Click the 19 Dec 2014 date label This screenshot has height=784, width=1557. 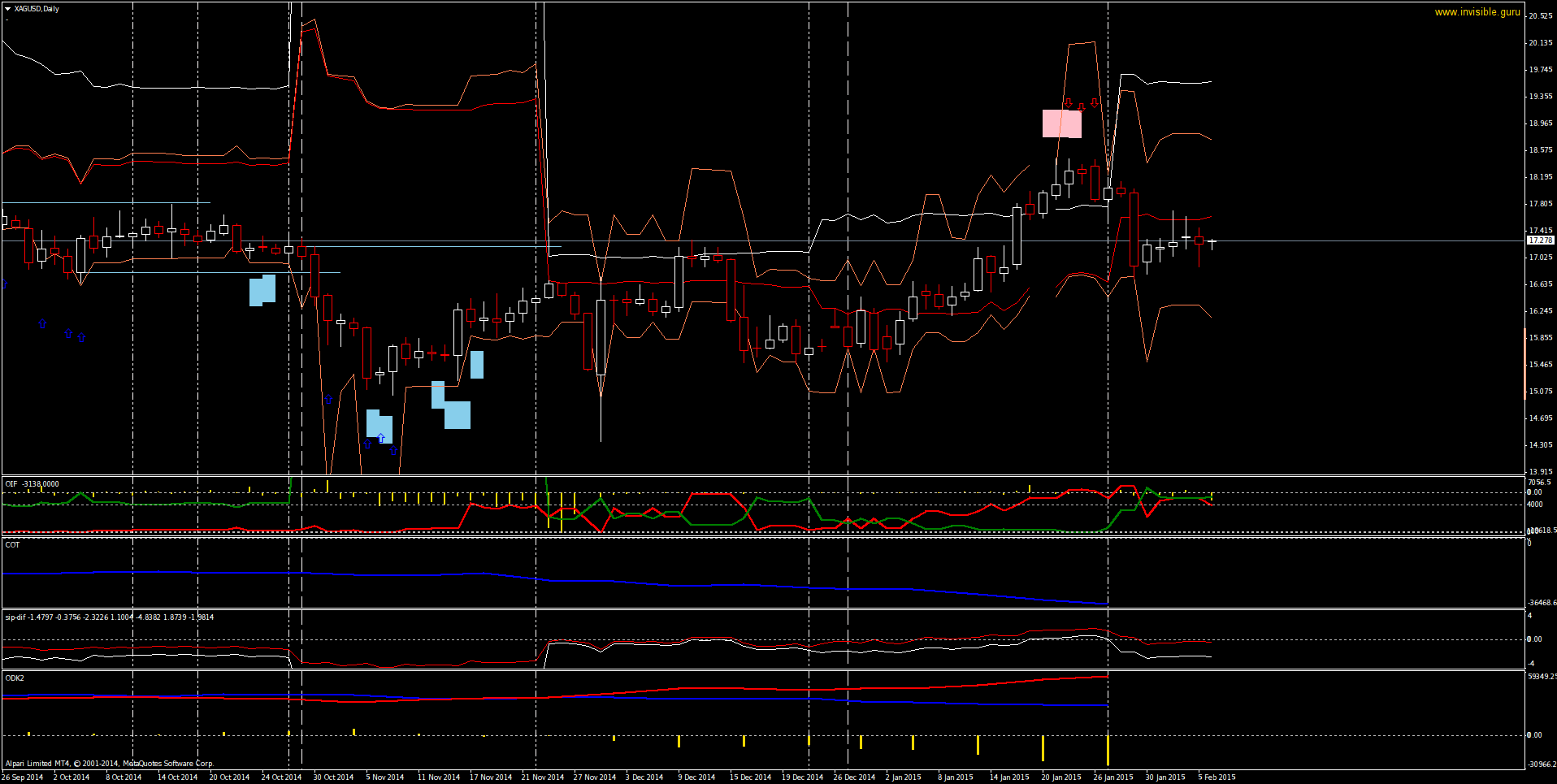[802, 778]
